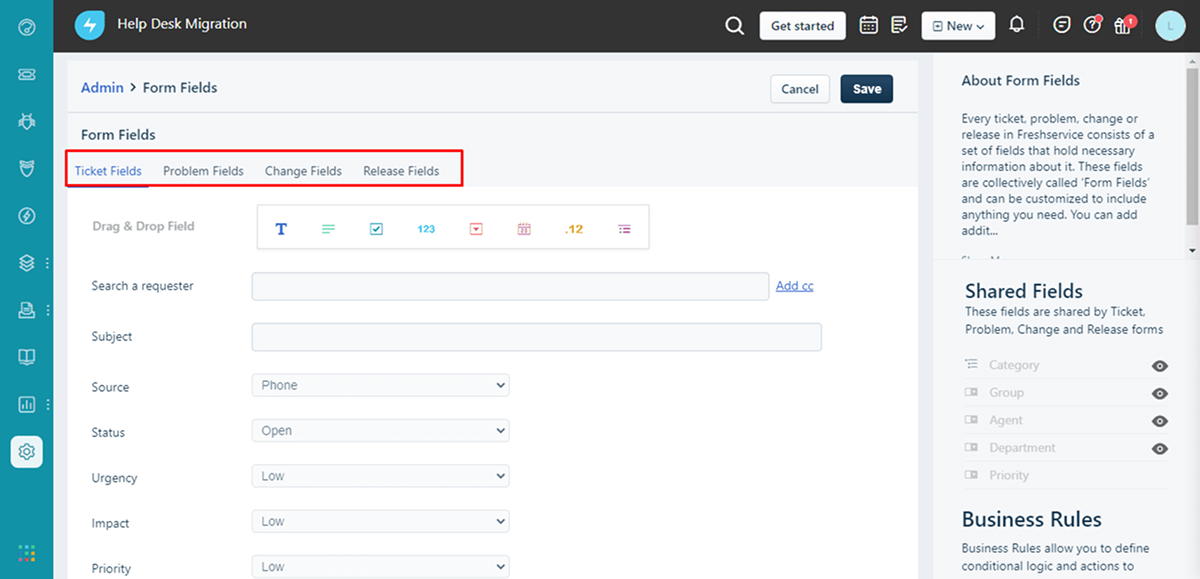Save the Form Fields changes
This screenshot has height=579, width=1200.
click(866, 88)
